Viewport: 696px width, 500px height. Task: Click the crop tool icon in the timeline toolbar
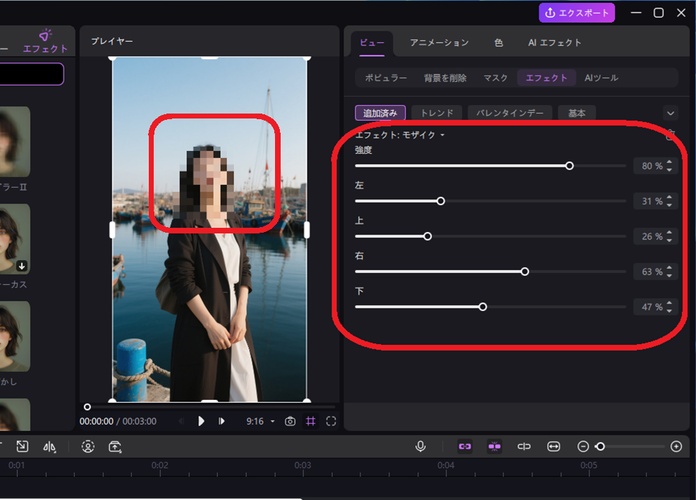[x=22, y=446]
